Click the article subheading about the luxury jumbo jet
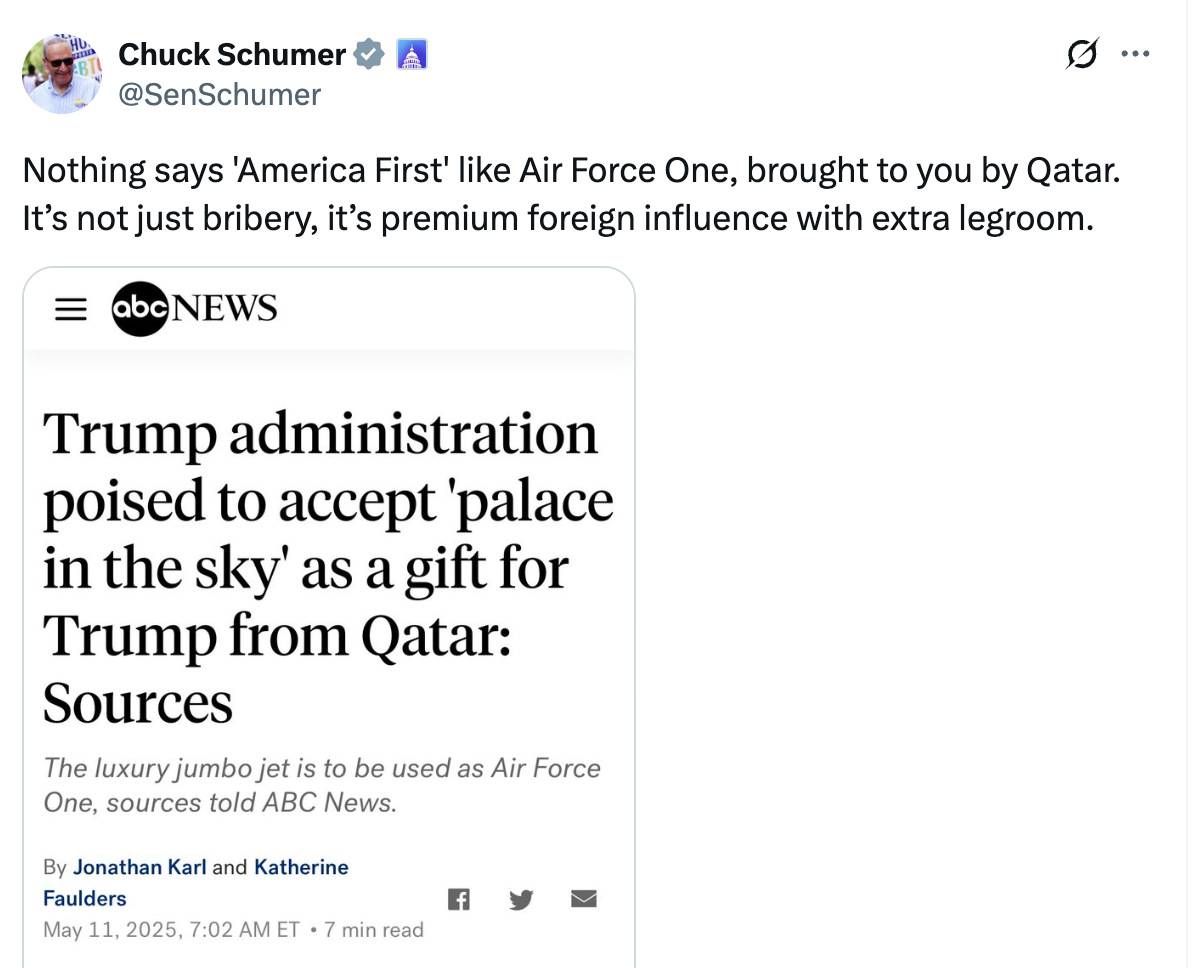Image resolution: width=1196 pixels, height=968 pixels. (320, 784)
